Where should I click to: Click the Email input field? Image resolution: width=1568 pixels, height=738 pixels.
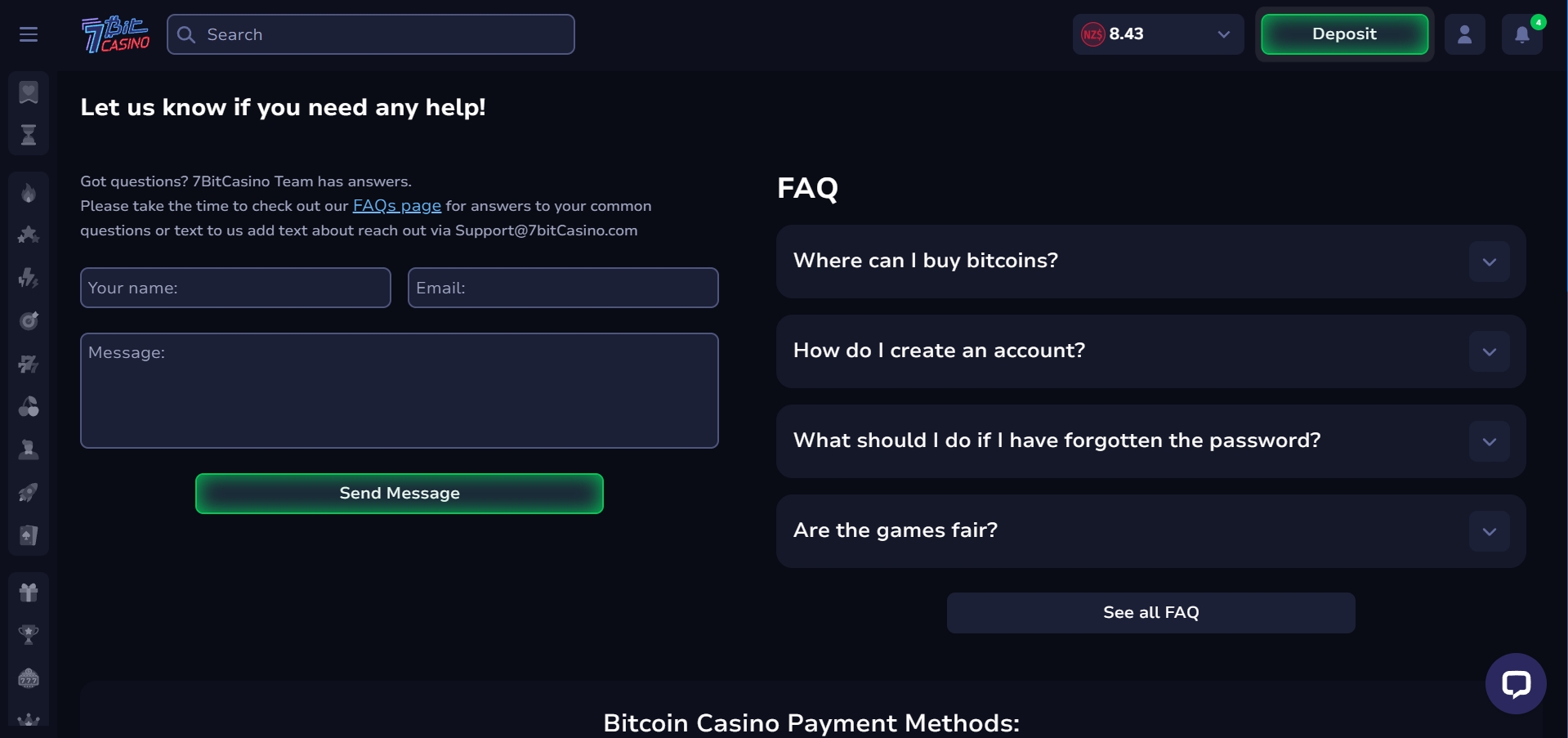pos(563,288)
